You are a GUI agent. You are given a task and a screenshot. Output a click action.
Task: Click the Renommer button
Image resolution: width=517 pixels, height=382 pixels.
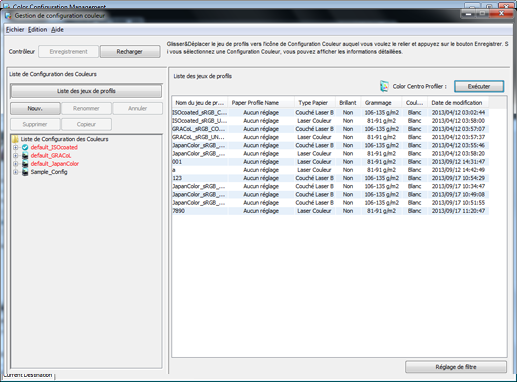[86, 108]
